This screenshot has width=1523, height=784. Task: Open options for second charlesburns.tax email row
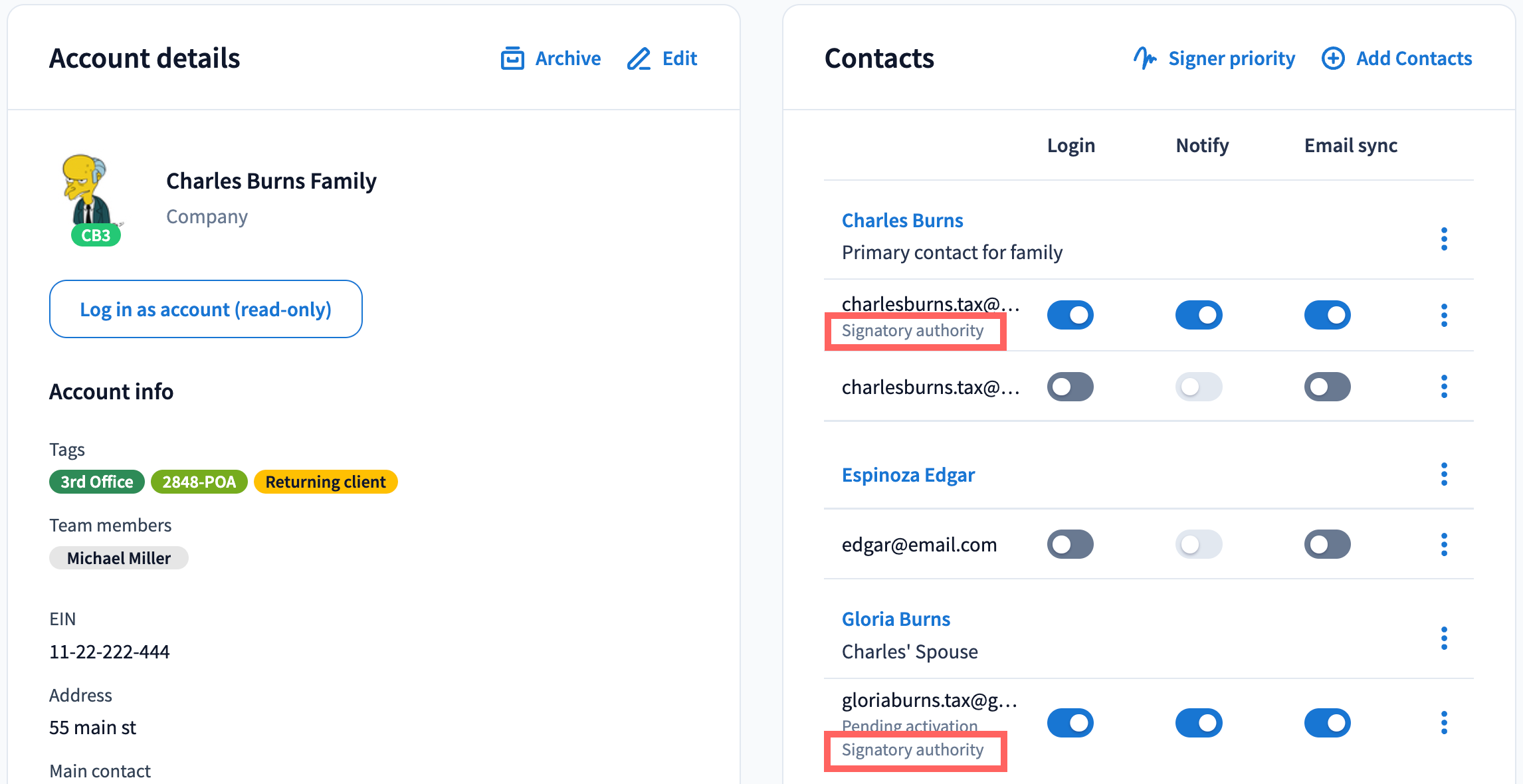pos(1444,387)
